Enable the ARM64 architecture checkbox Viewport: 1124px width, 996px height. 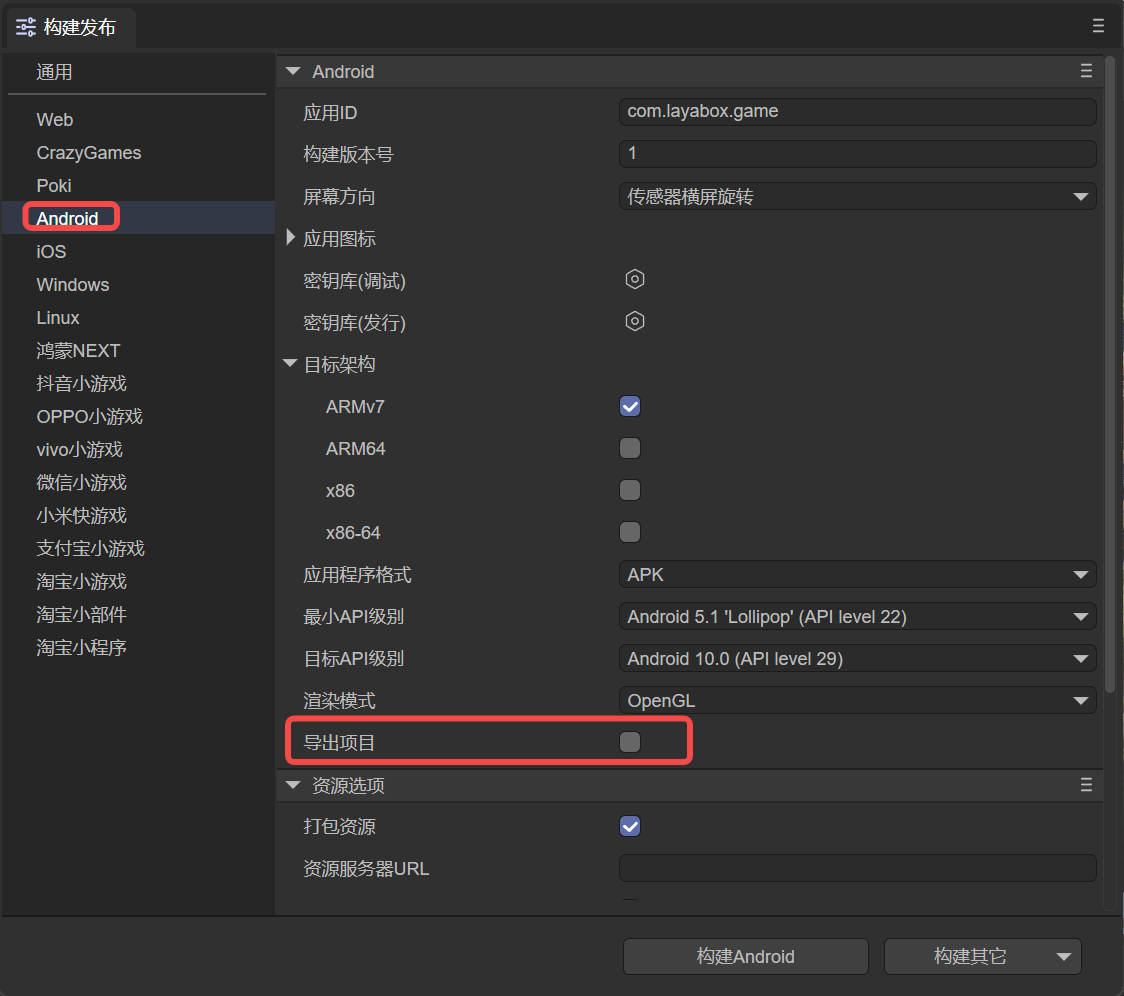tap(630, 448)
